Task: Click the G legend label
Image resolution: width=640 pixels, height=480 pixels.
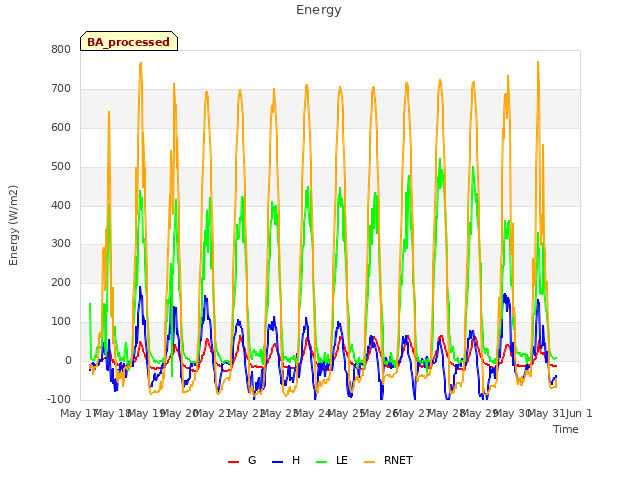Action: (252, 460)
